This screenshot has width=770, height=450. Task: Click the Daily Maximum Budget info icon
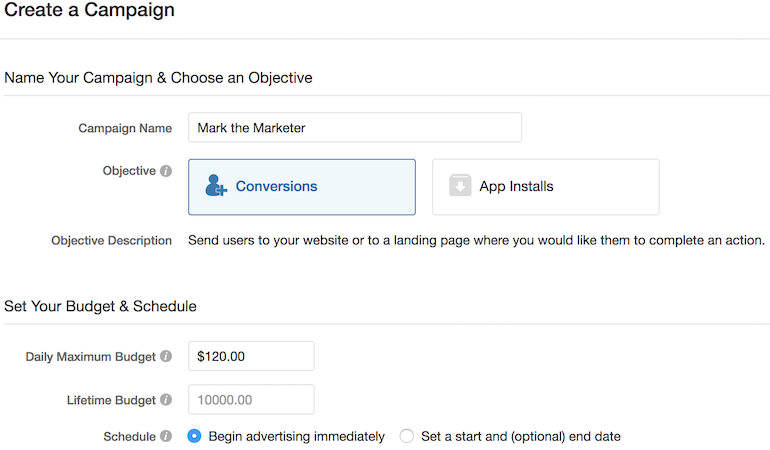coord(166,356)
